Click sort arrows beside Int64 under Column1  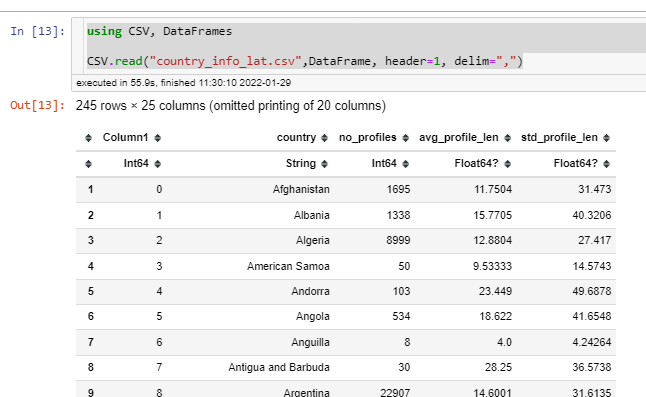tap(157, 164)
